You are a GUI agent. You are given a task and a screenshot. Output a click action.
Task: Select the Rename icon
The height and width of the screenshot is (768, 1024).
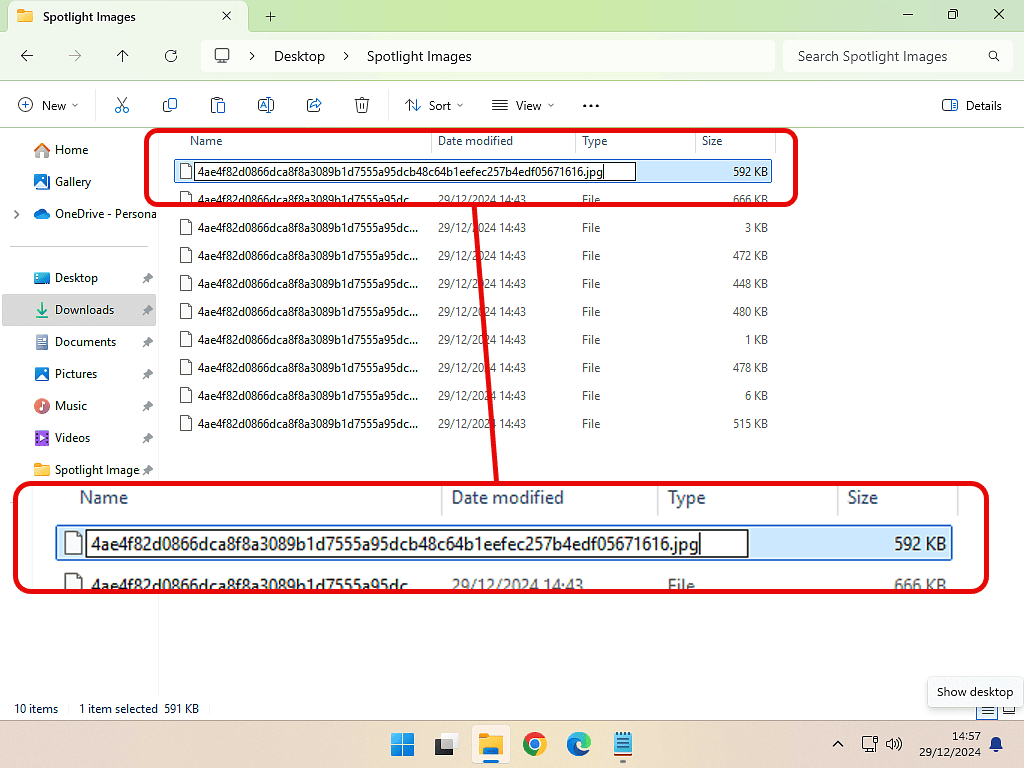(x=265, y=105)
